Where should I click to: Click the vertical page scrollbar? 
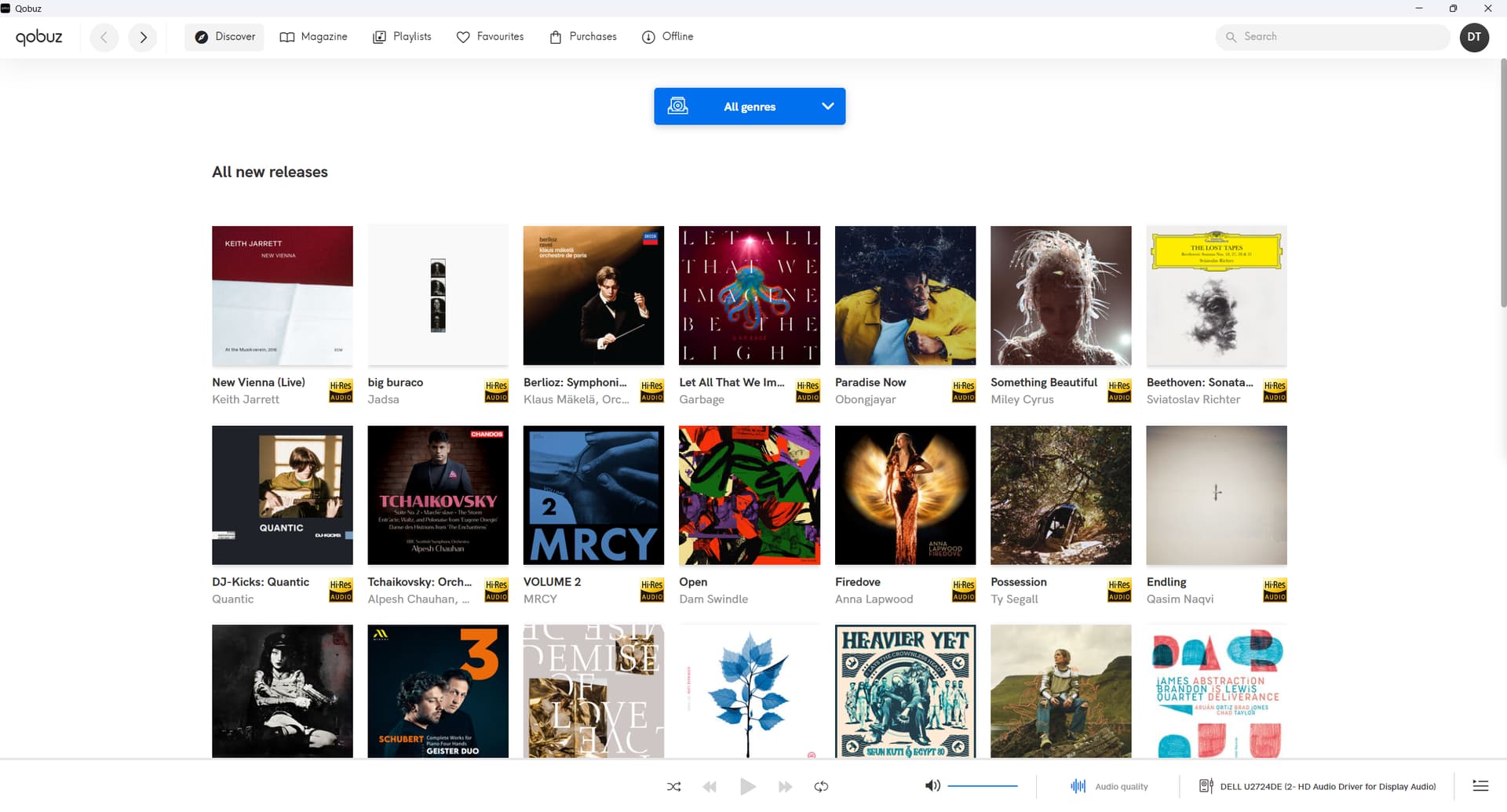(1503, 184)
